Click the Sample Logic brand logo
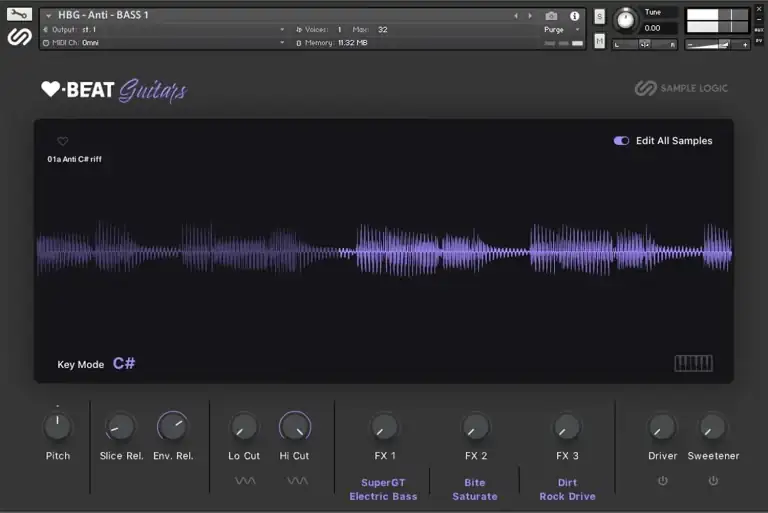 tap(681, 88)
